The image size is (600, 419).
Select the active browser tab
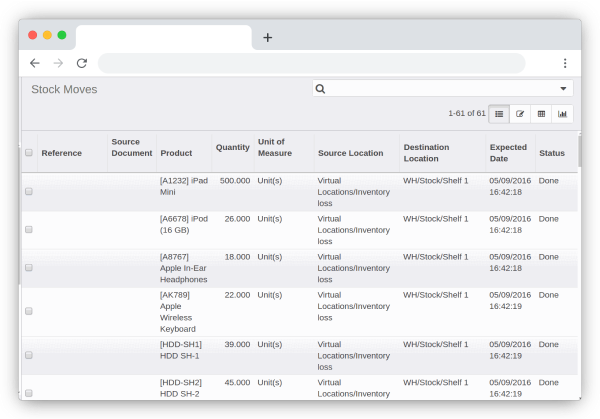(164, 38)
